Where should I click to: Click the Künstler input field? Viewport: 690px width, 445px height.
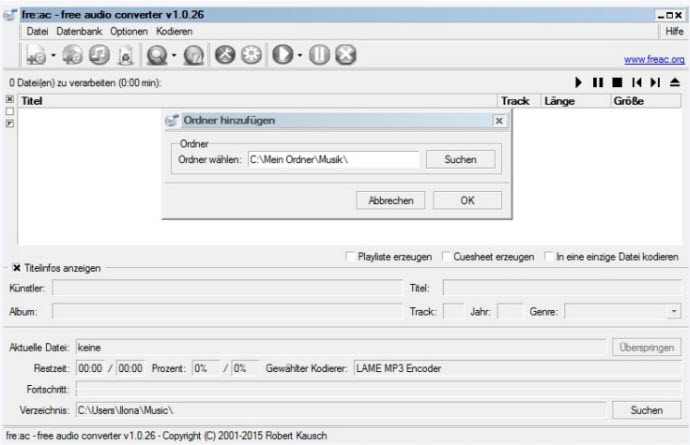coord(227,288)
